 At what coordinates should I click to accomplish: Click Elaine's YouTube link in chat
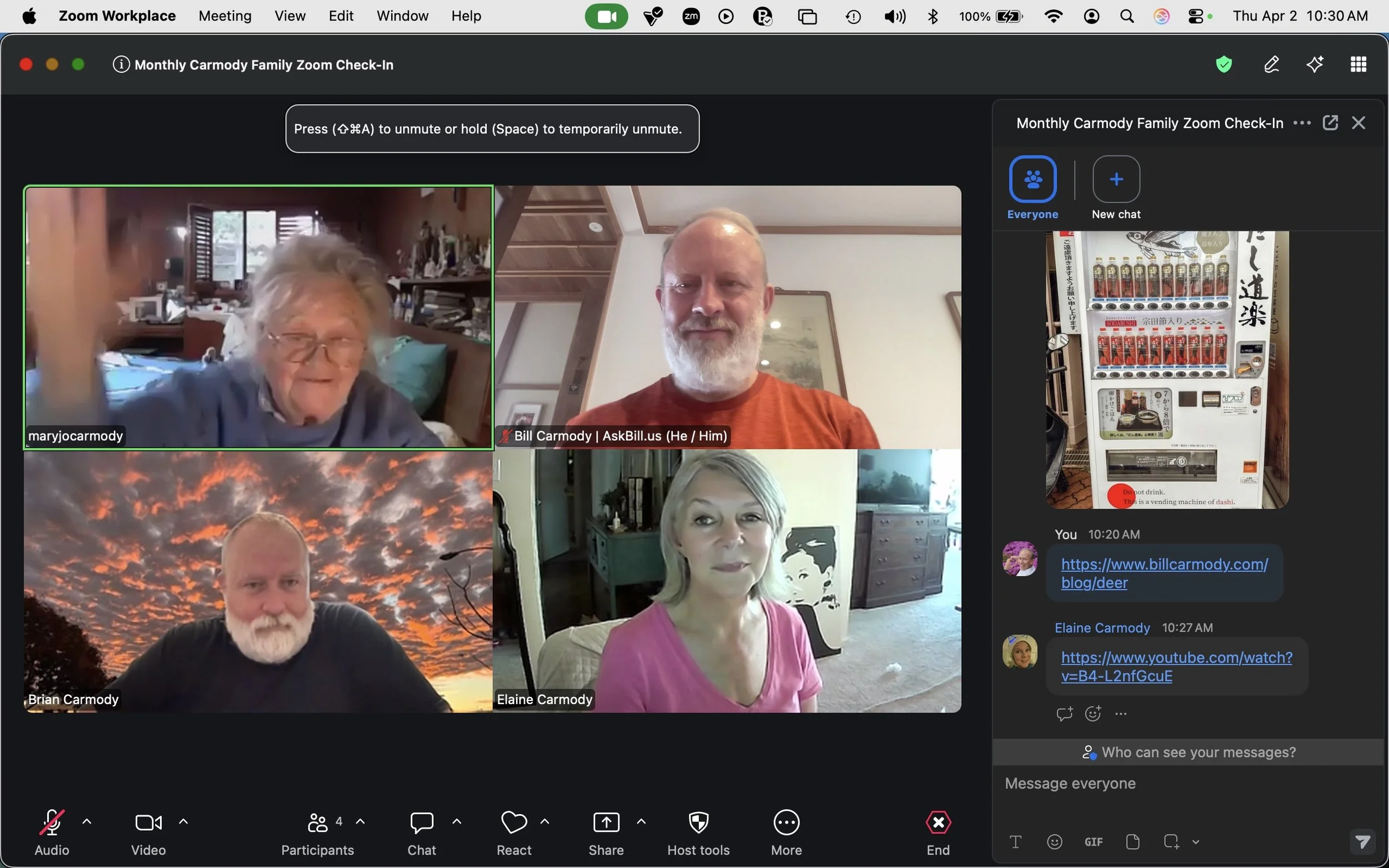click(1176, 666)
